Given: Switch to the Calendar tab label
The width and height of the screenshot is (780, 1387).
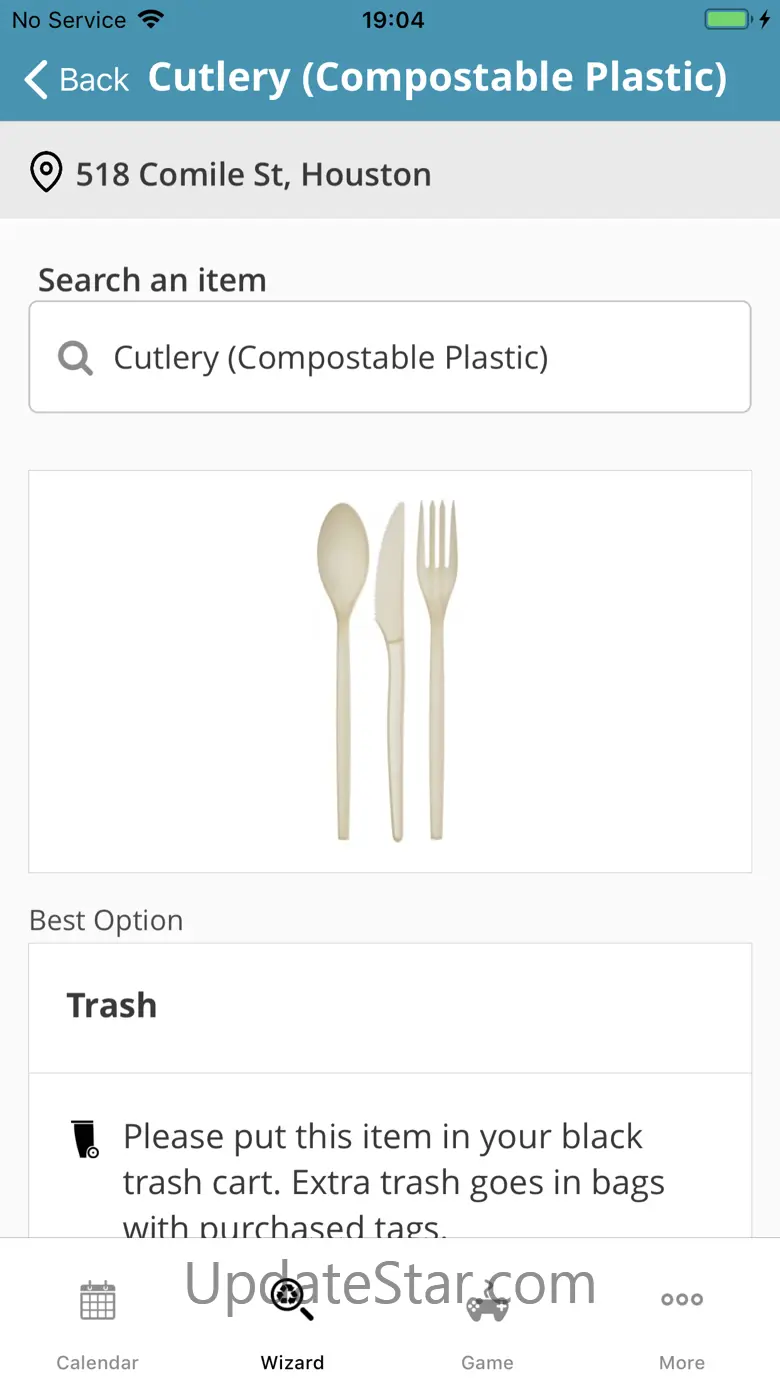Looking at the screenshot, I should pos(98,1363).
